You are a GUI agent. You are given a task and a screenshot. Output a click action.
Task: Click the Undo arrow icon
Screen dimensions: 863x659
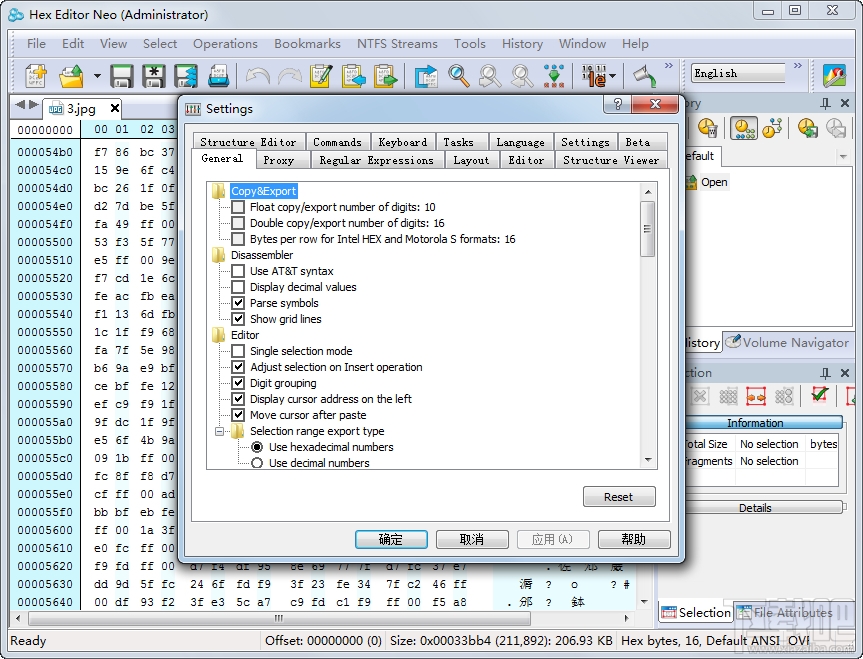(258, 75)
